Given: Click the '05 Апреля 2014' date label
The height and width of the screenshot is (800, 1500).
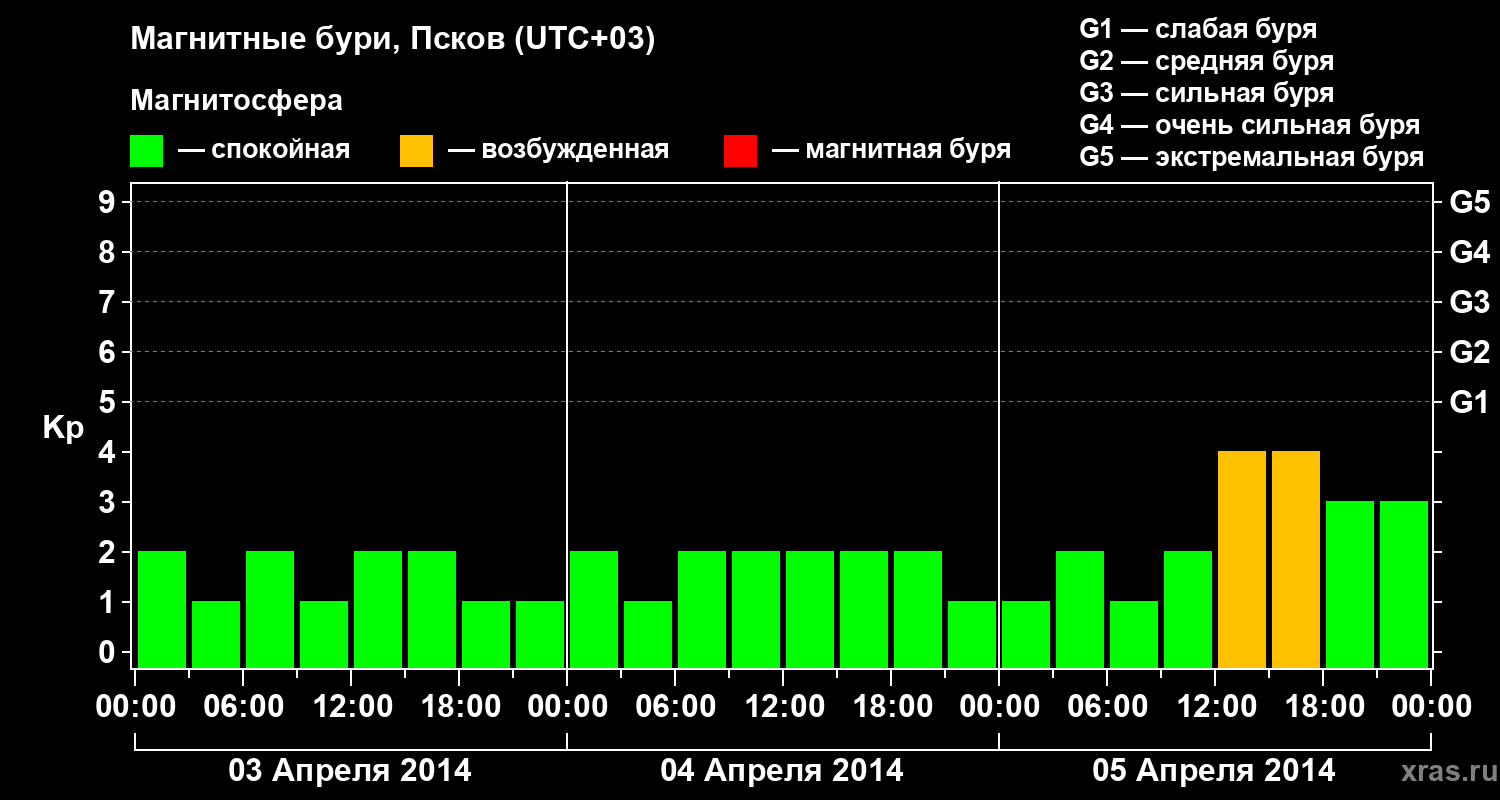Looking at the screenshot, I should (x=1214, y=770).
